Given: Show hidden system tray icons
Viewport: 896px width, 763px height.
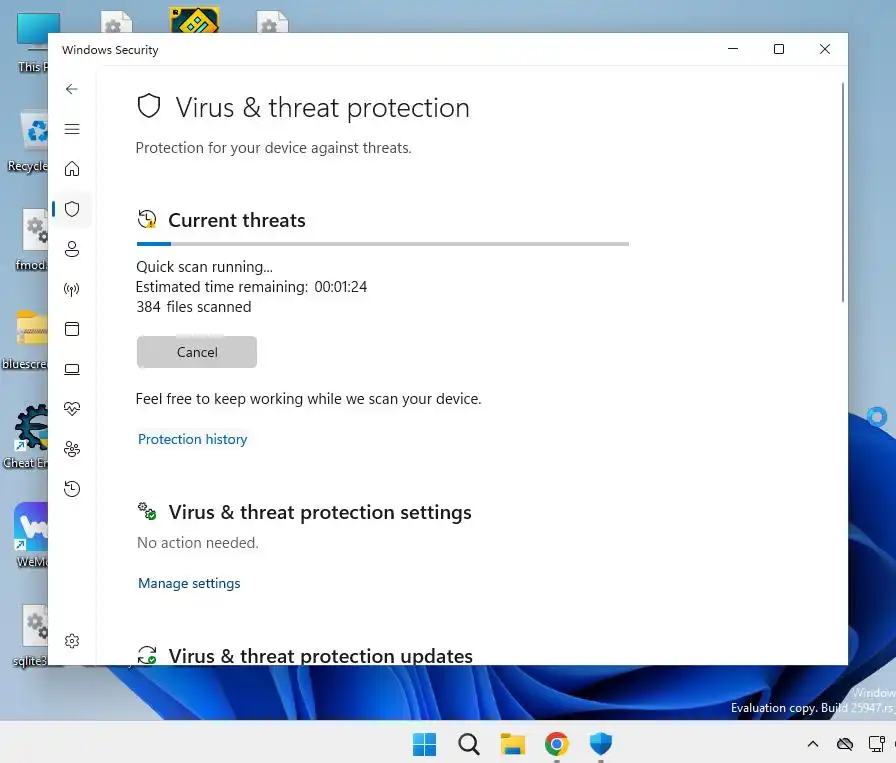Looking at the screenshot, I should tap(813, 744).
